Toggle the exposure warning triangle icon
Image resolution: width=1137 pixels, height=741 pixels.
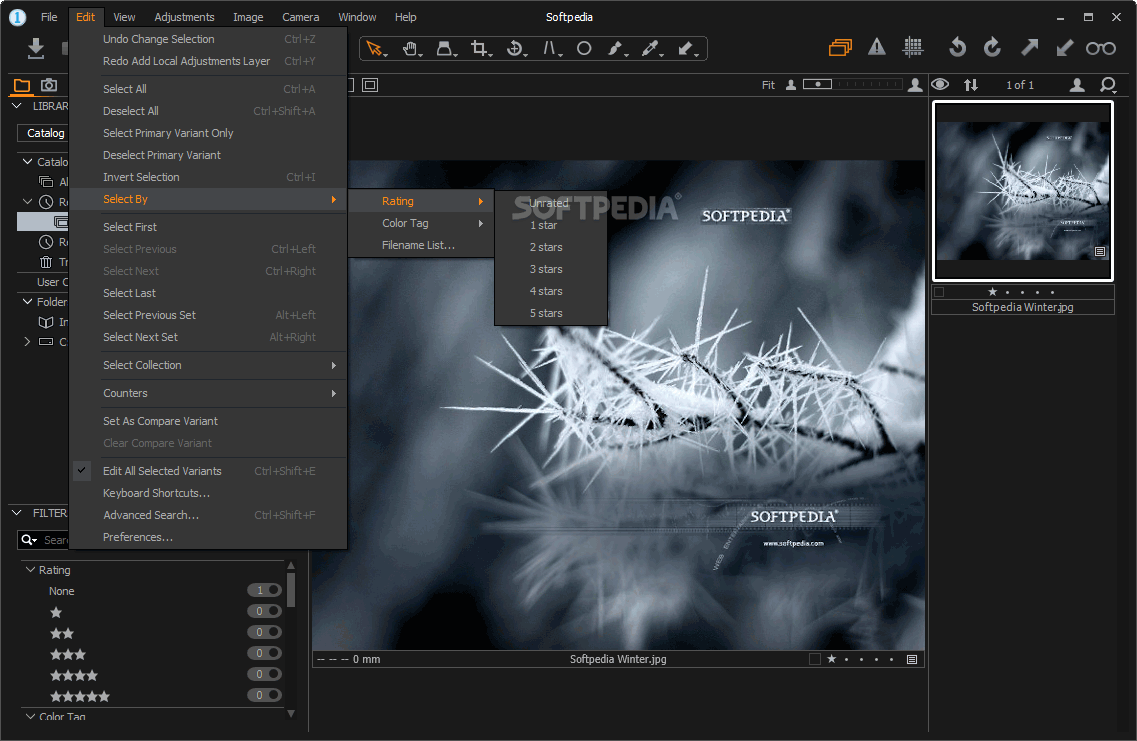pyautogui.click(x=877, y=47)
